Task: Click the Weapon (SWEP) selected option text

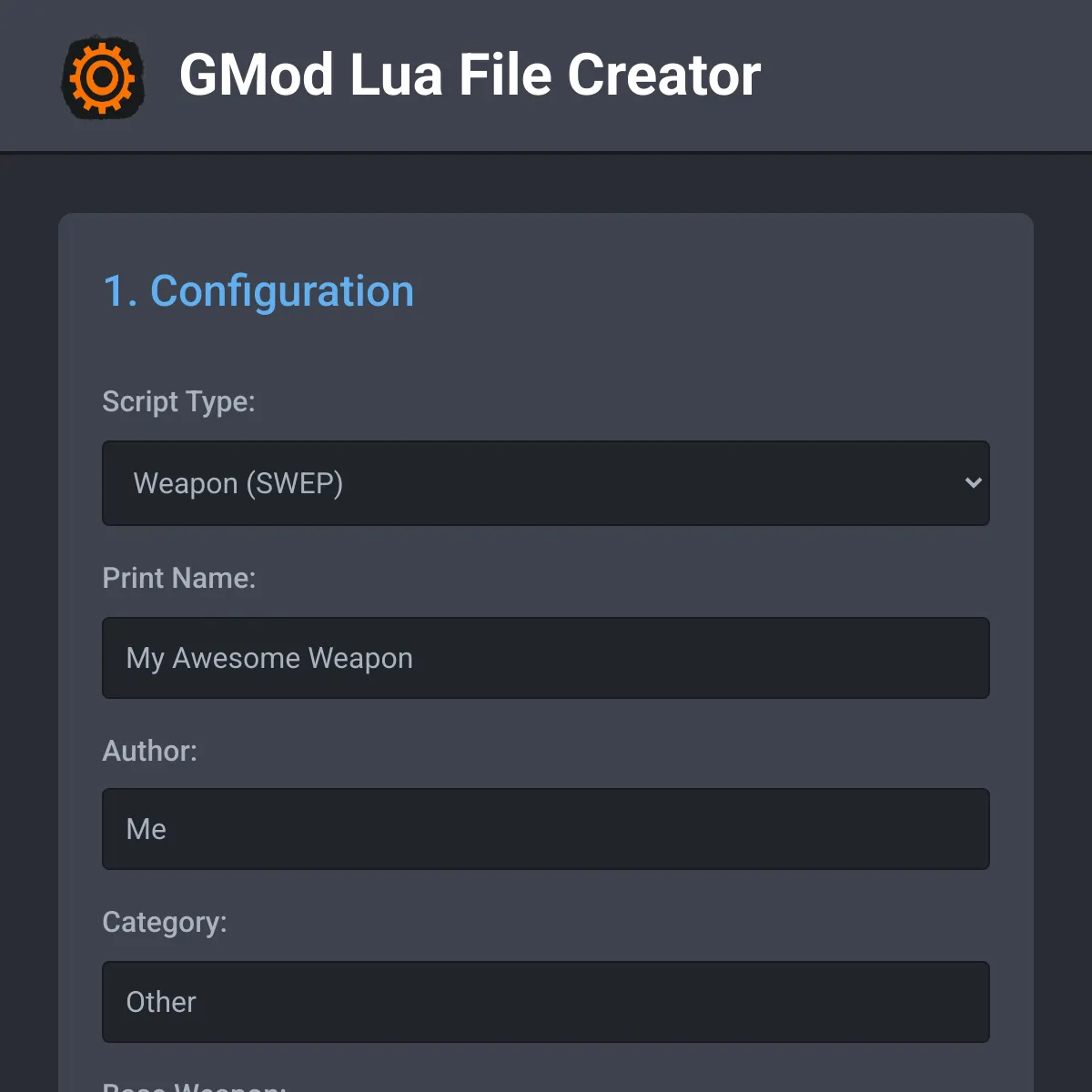Action: click(x=238, y=483)
